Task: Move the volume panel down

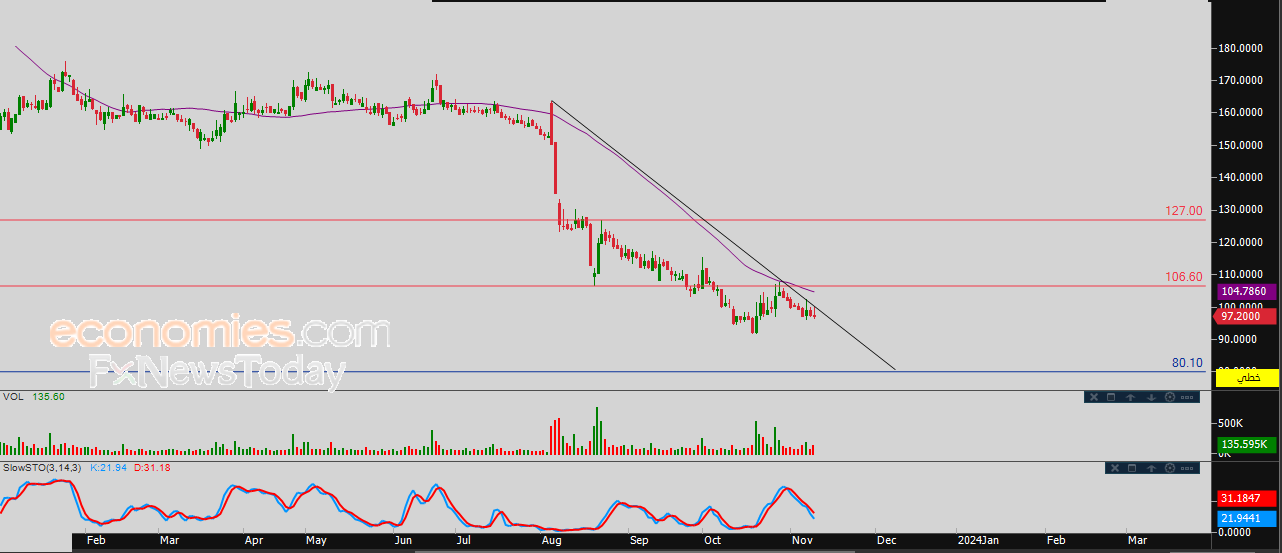Action: tap(1150, 397)
